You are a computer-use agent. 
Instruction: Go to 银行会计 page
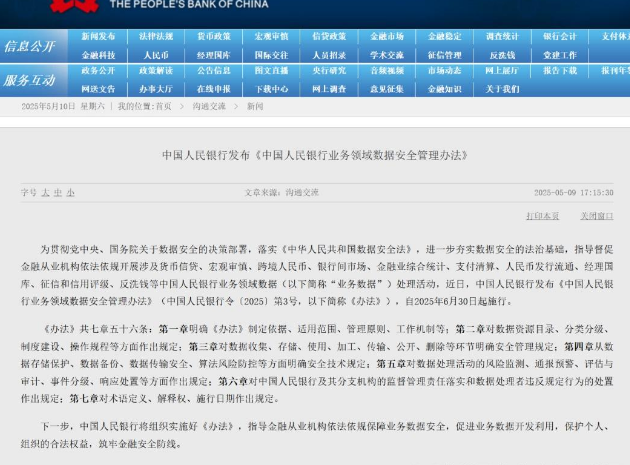(560, 37)
